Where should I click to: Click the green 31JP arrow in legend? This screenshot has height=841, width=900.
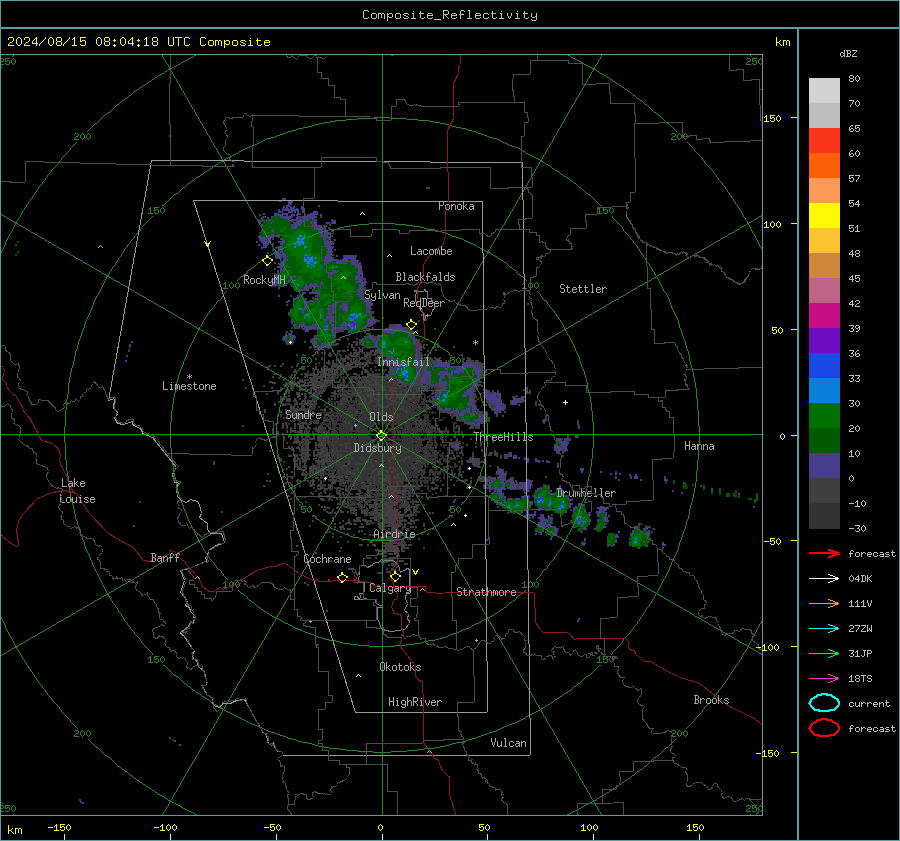(824, 653)
